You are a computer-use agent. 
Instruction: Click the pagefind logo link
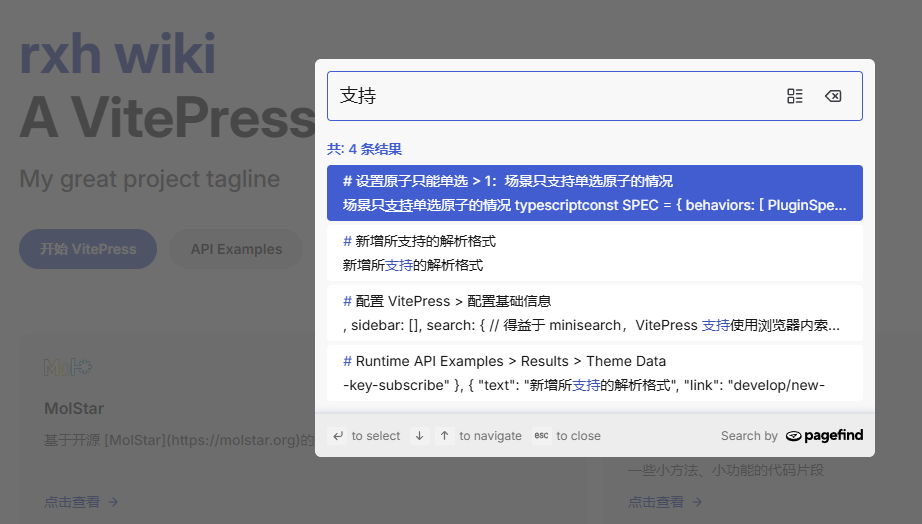pos(824,436)
